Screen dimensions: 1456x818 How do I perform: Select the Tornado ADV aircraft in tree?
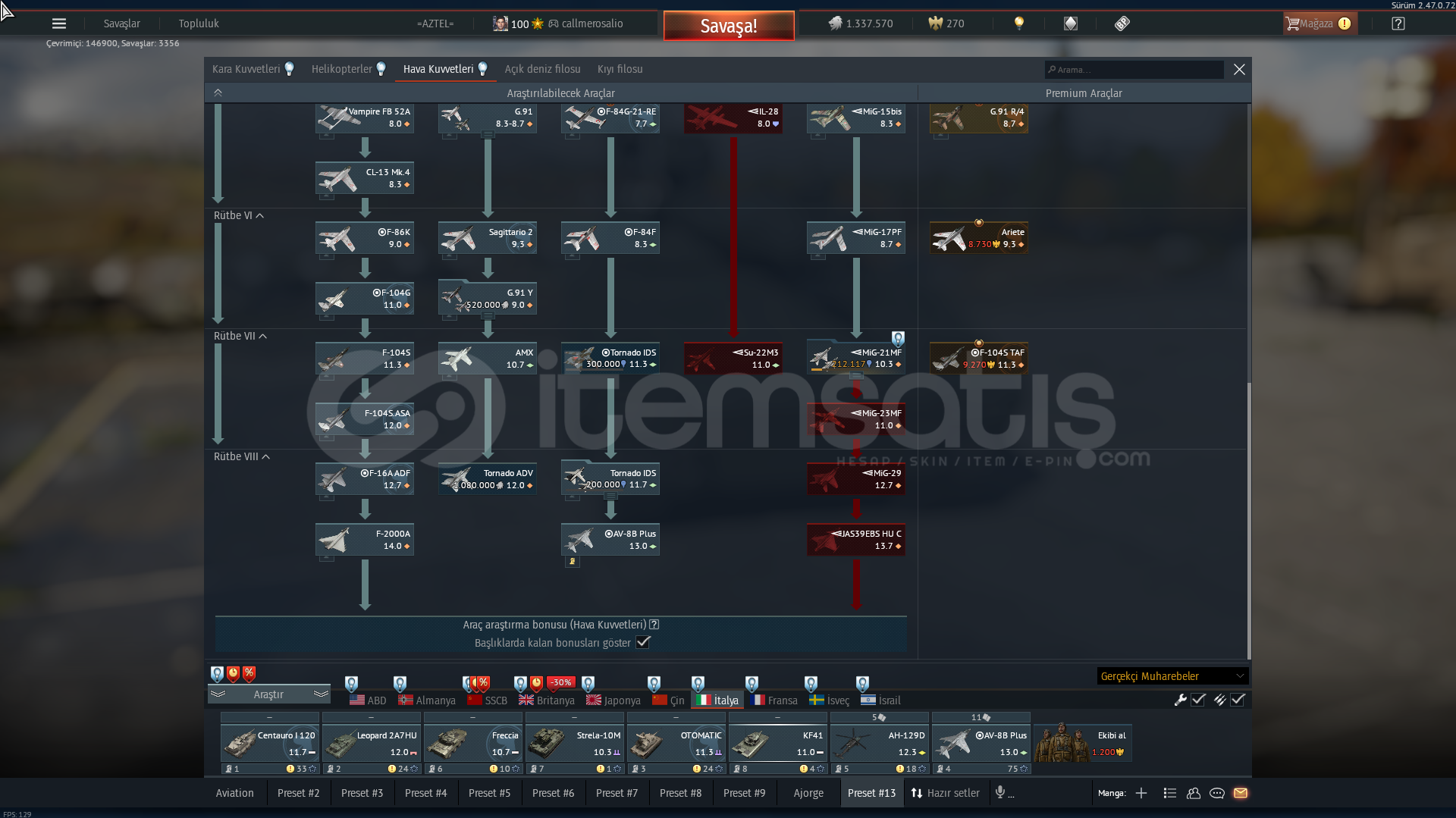[x=488, y=479]
